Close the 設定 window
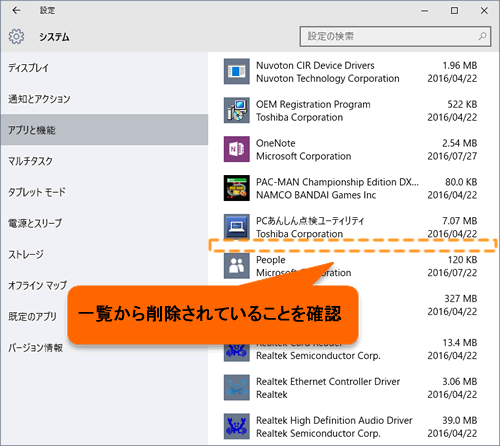 point(484,11)
